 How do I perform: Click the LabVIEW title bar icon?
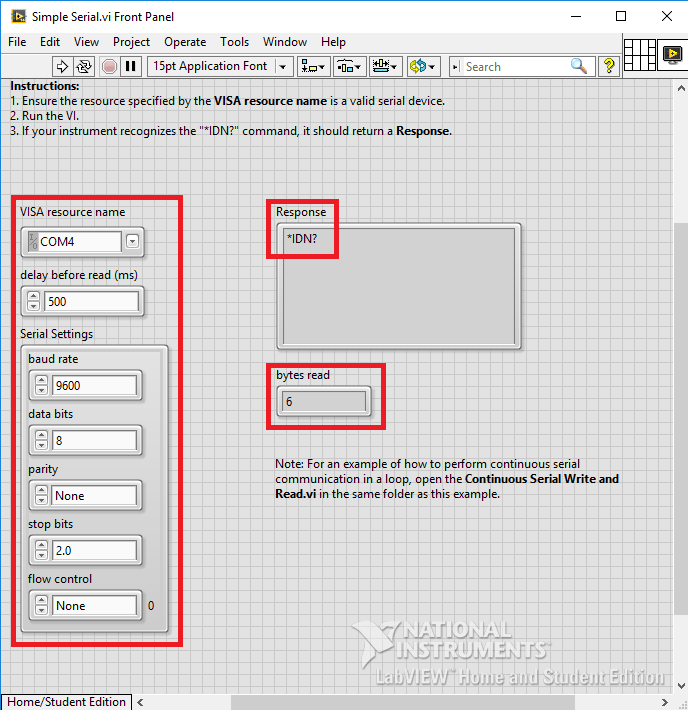click(x=19, y=16)
